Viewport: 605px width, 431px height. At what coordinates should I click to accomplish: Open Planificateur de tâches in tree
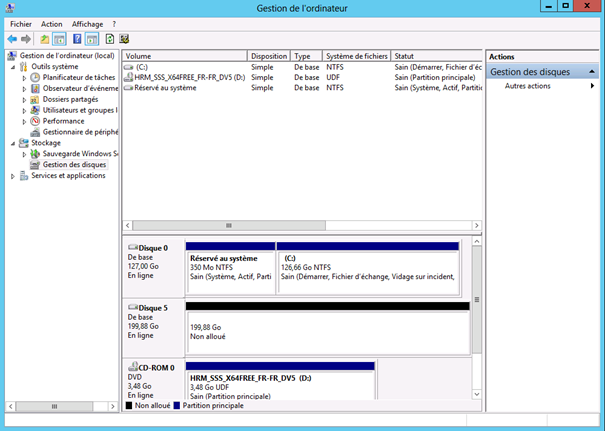click(x=79, y=77)
